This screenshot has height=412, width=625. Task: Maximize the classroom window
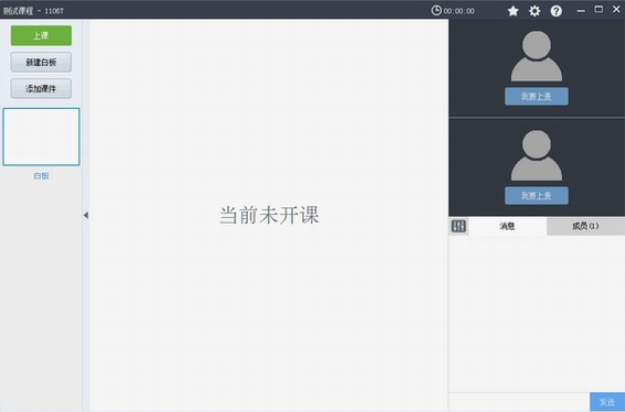(598, 9)
